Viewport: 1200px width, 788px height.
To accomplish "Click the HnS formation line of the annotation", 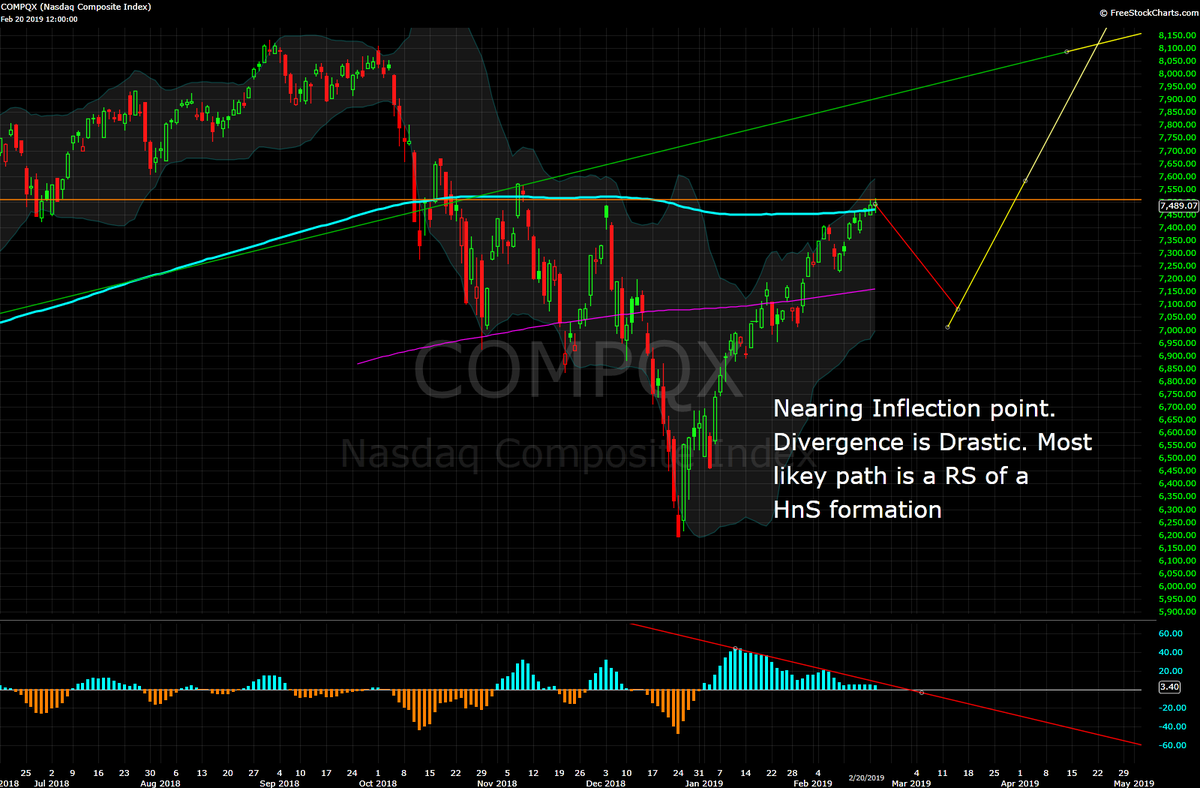I will [857, 510].
